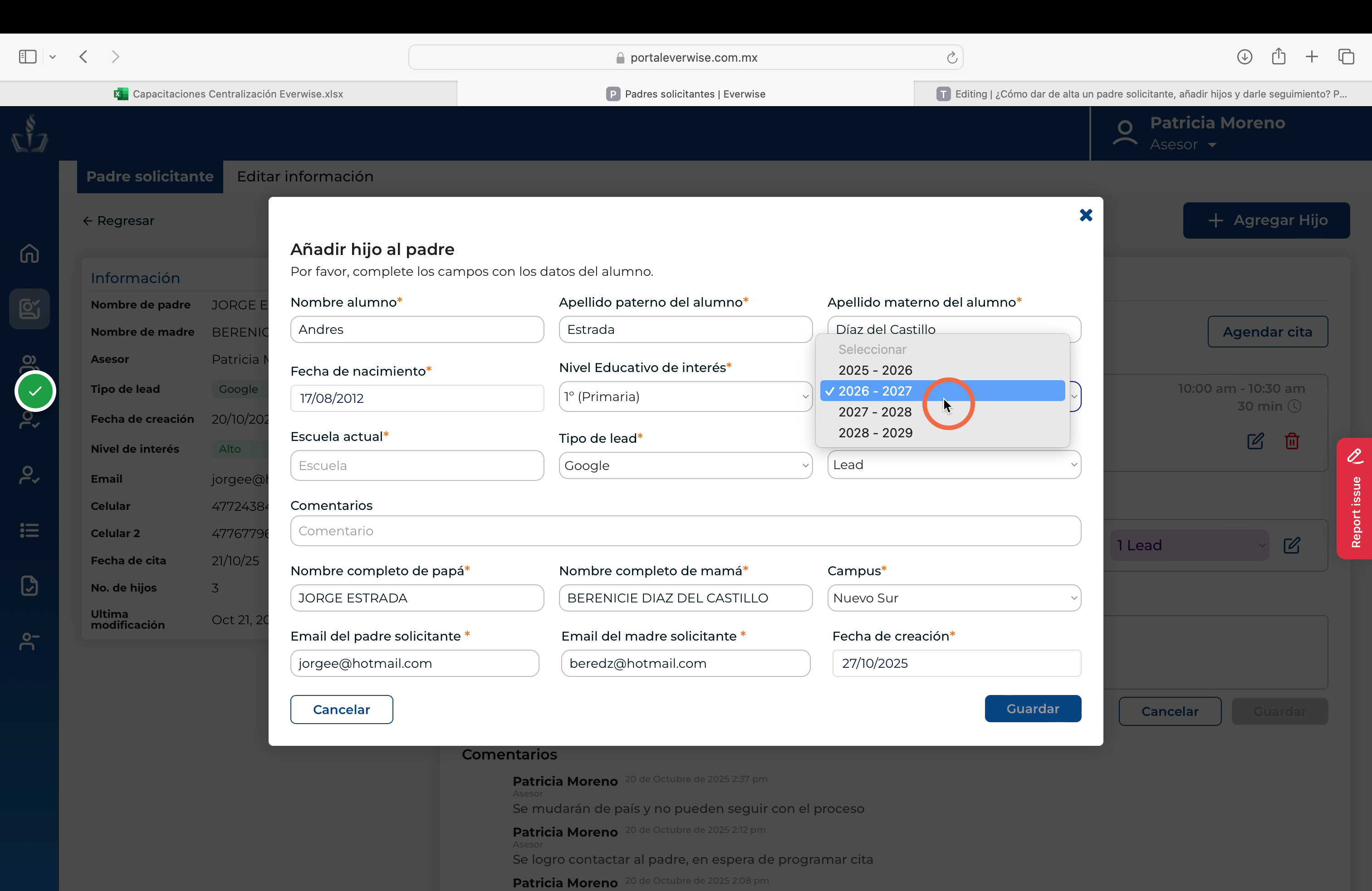Choose 2028 - 2029 from list
The image size is (1372, 891).
point(942,432)
